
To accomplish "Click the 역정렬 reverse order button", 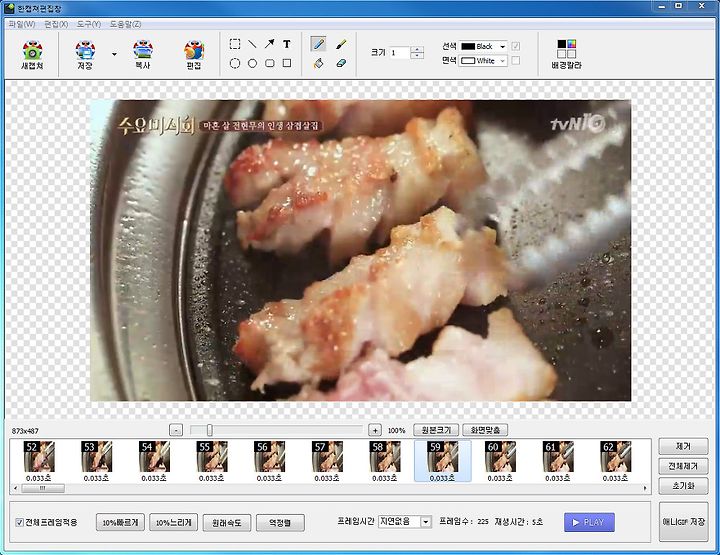I will [280, 522].
